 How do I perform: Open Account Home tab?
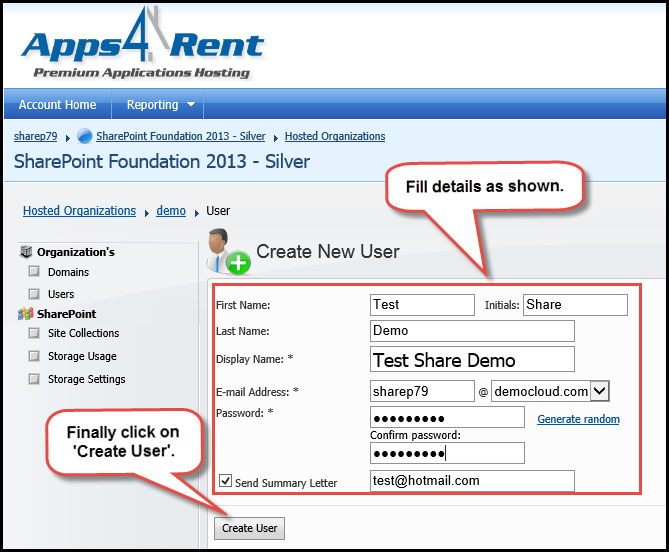[x=58, y=105]
